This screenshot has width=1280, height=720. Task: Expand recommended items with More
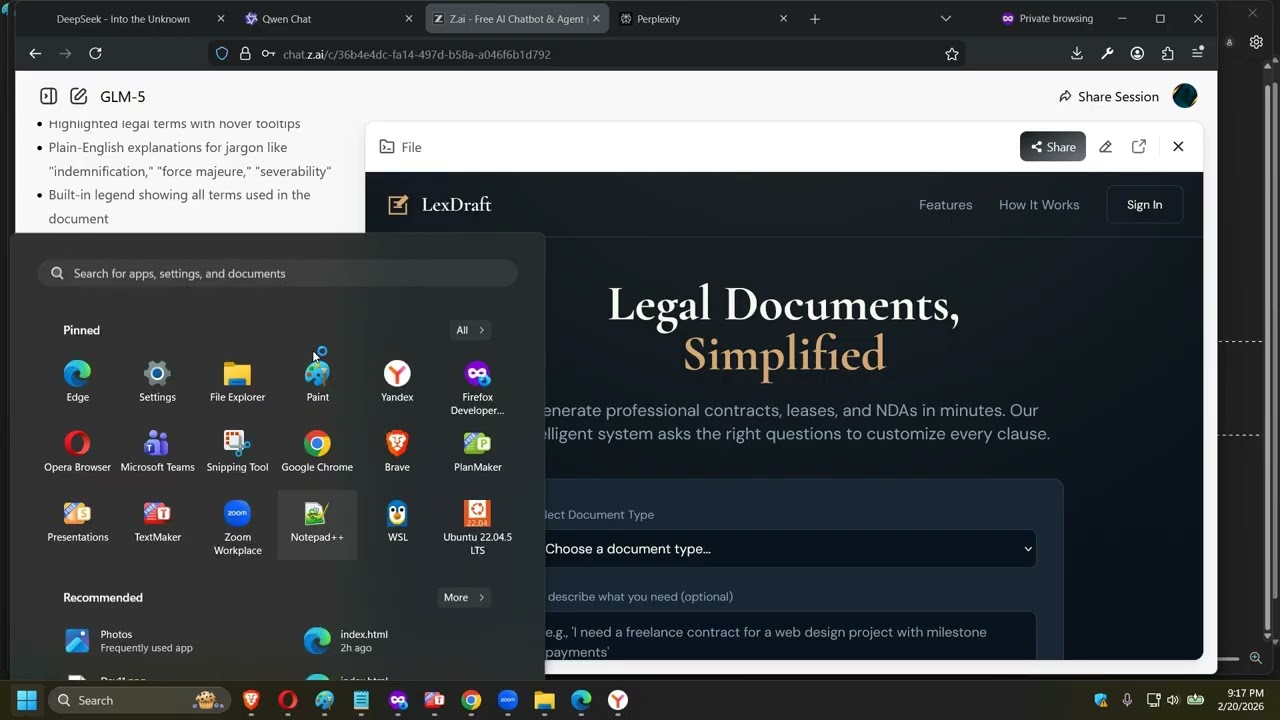[x=464, y=597]
